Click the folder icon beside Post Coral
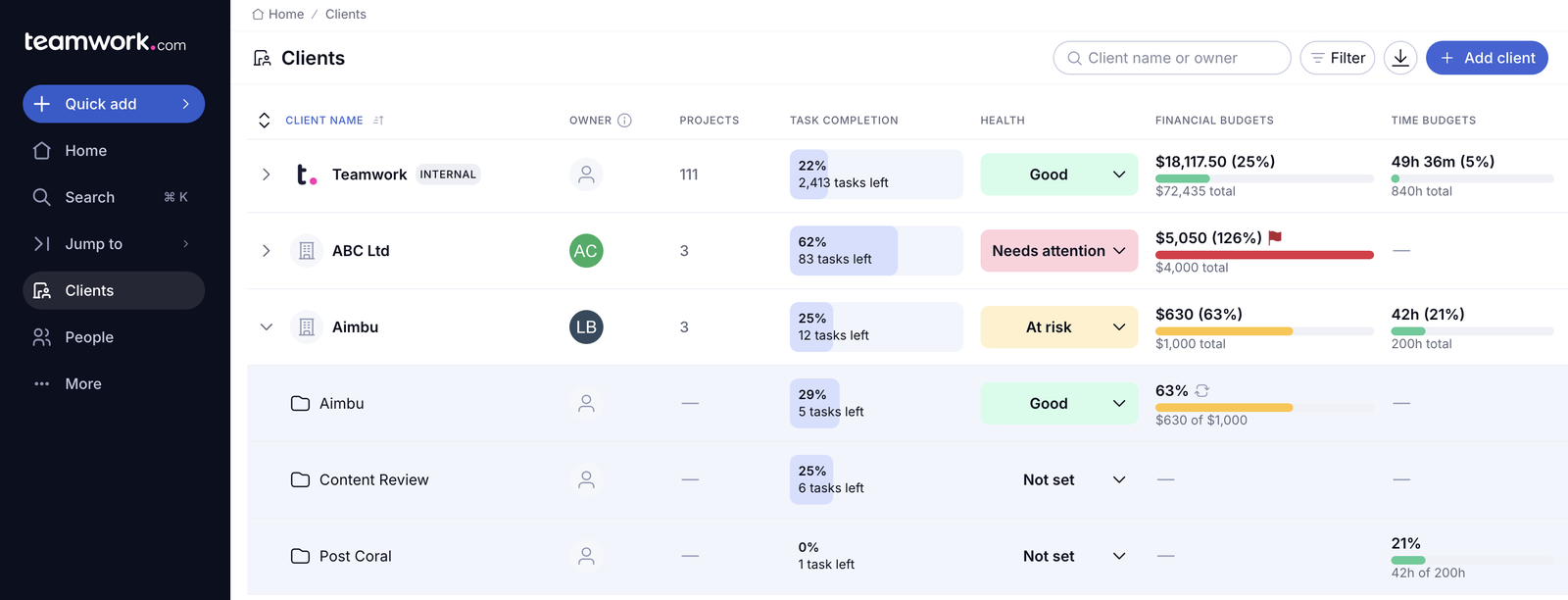1568x600 pixels. coord(301,556)
